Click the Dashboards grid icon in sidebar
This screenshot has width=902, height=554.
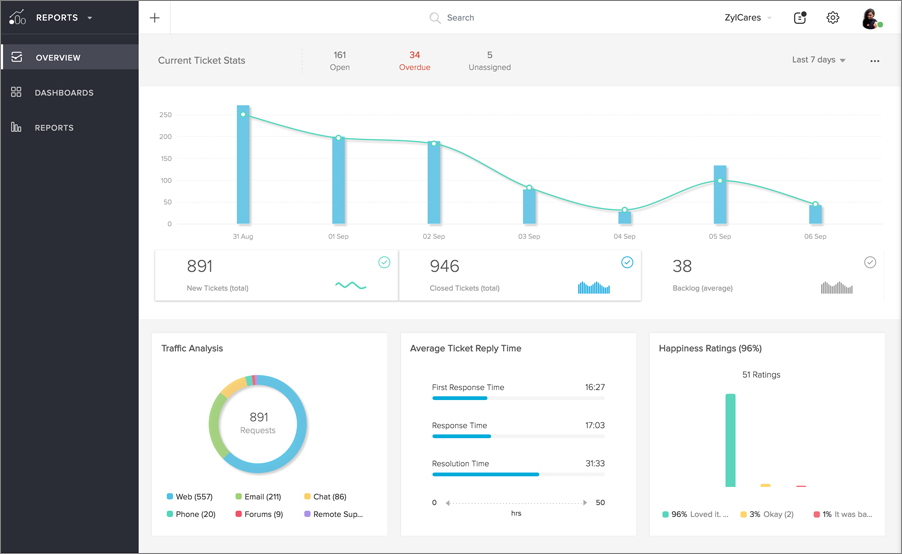pyautogui.click(x=16, y=92)
